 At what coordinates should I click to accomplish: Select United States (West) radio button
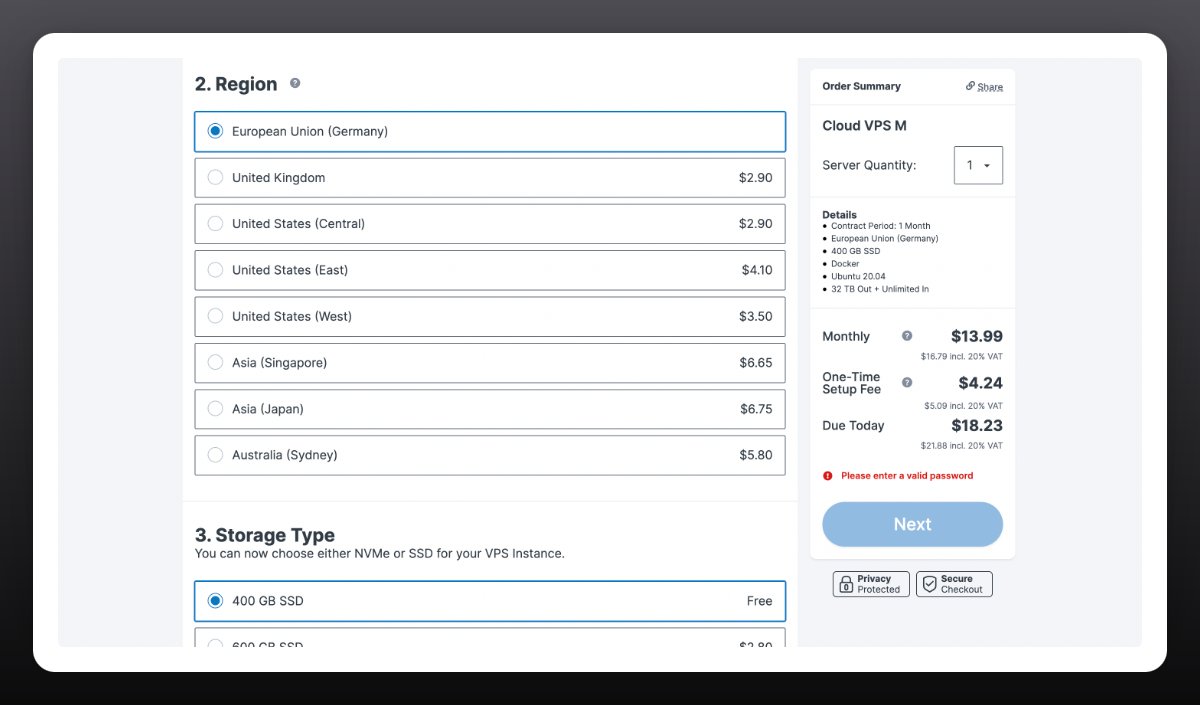215,316
